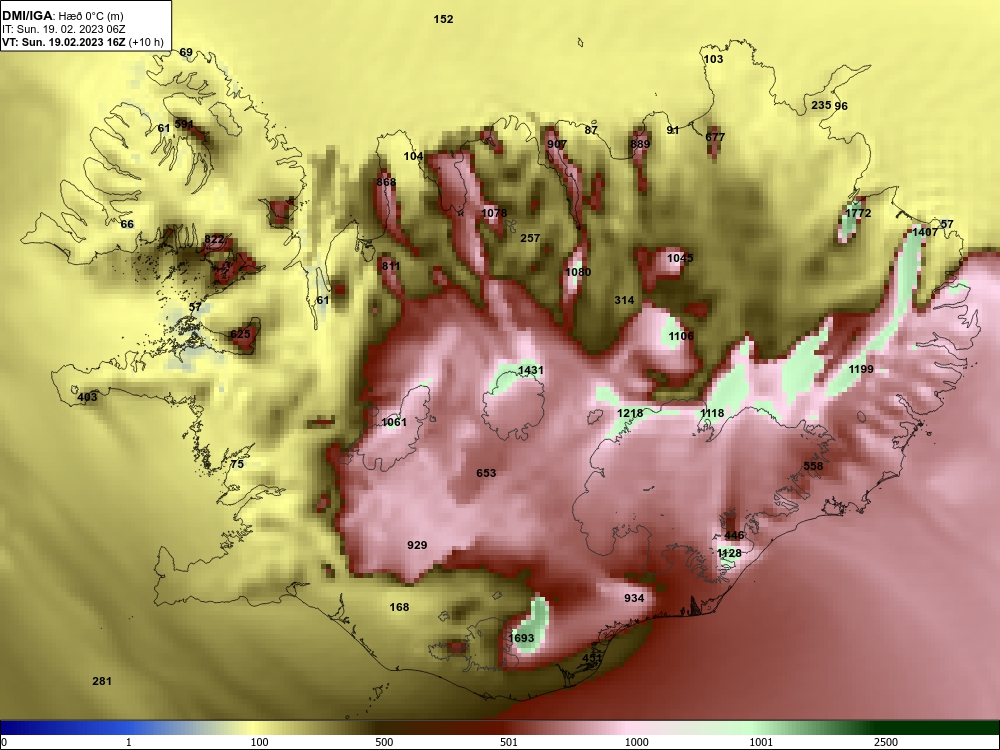Click the legend tick label '1000'
Image resolution: width=1000 pixels, height=750 pixels.
[x=636, y=742]
